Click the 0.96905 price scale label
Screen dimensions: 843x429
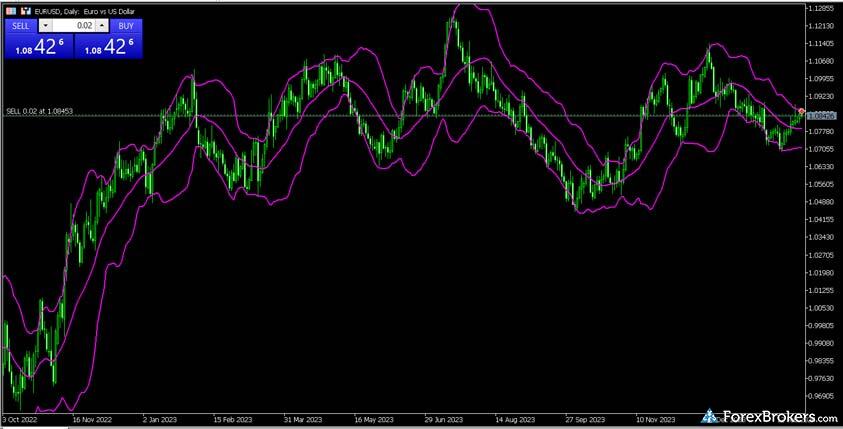[x=822, y=395]
